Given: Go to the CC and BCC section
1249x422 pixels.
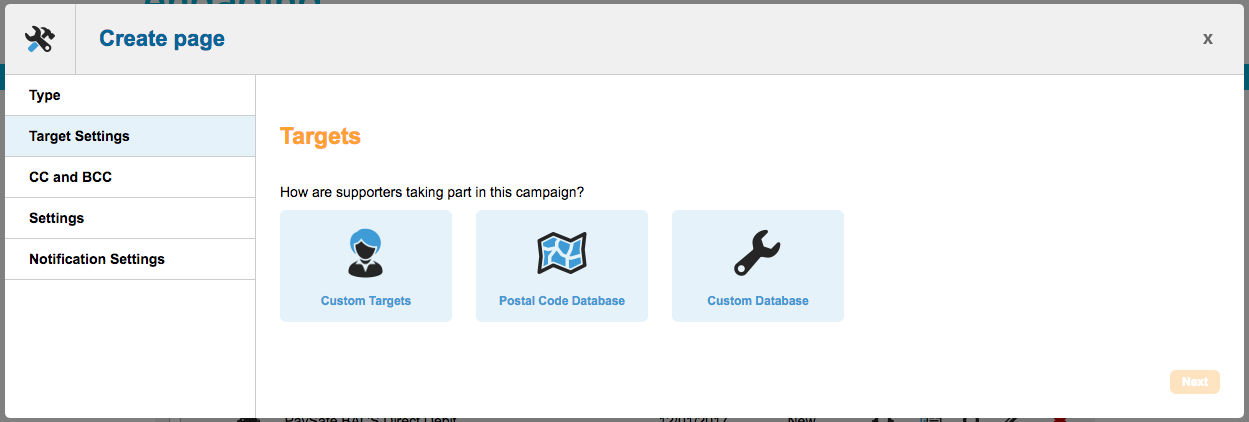Looking at the screenshot, I should [x=70, y=177].
